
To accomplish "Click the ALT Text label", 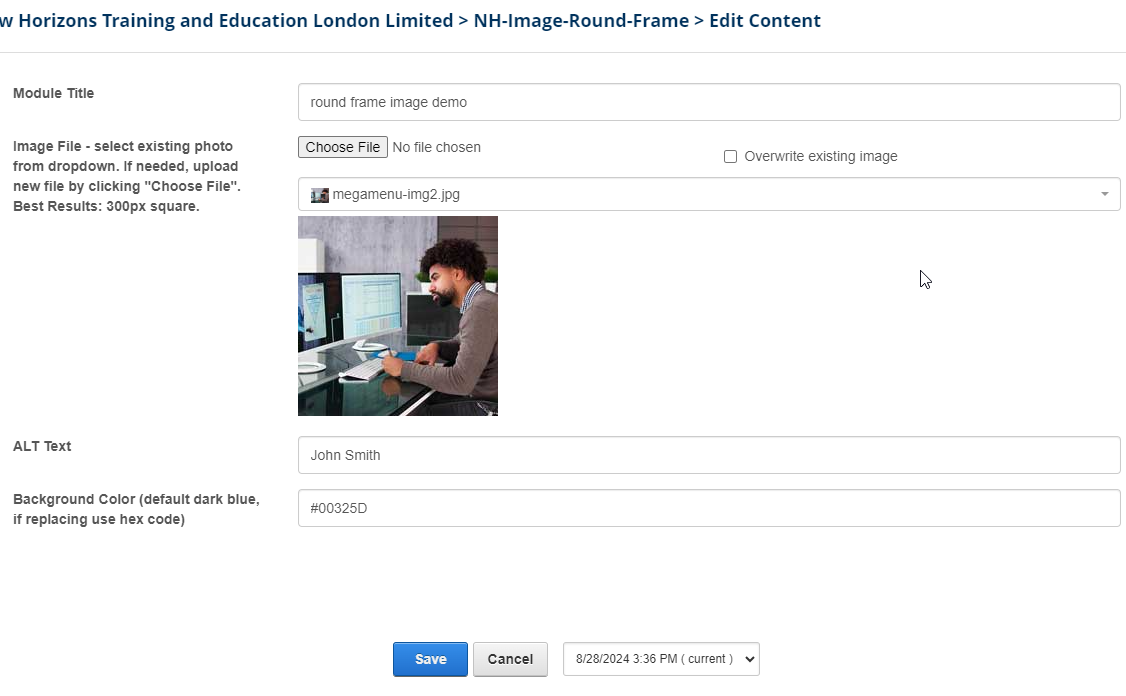I will 42,446.
